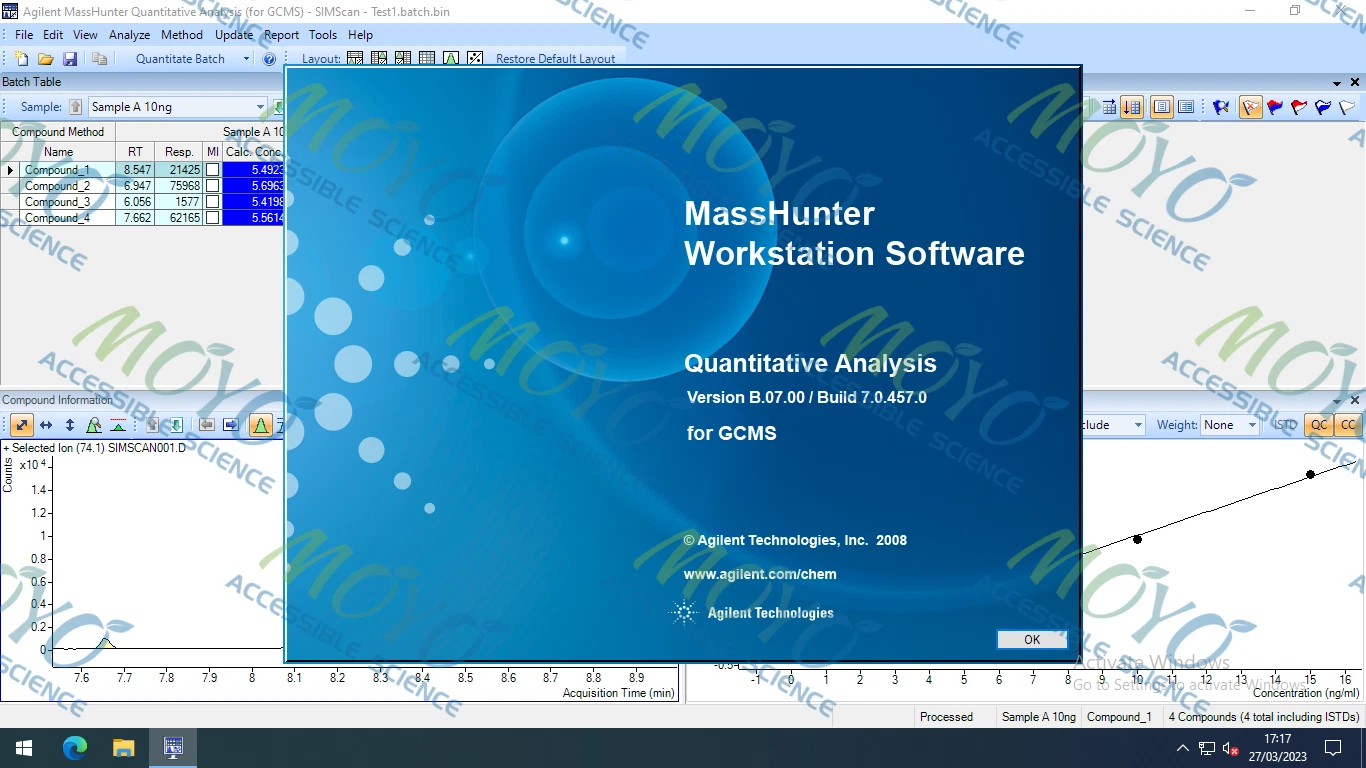Click the Save Batch floppy disk icon

point(70,59)
